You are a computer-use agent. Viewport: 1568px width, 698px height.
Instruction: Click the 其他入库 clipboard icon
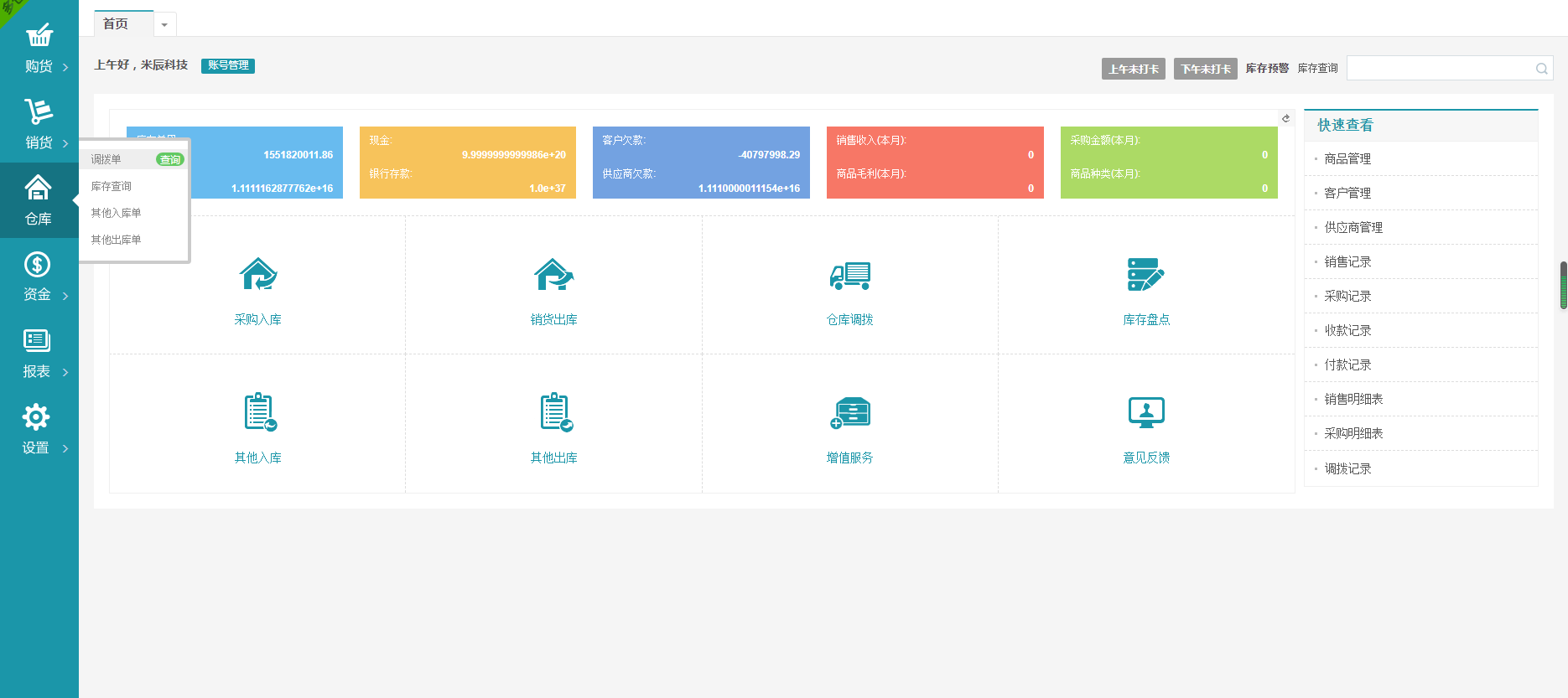[259, 412]
